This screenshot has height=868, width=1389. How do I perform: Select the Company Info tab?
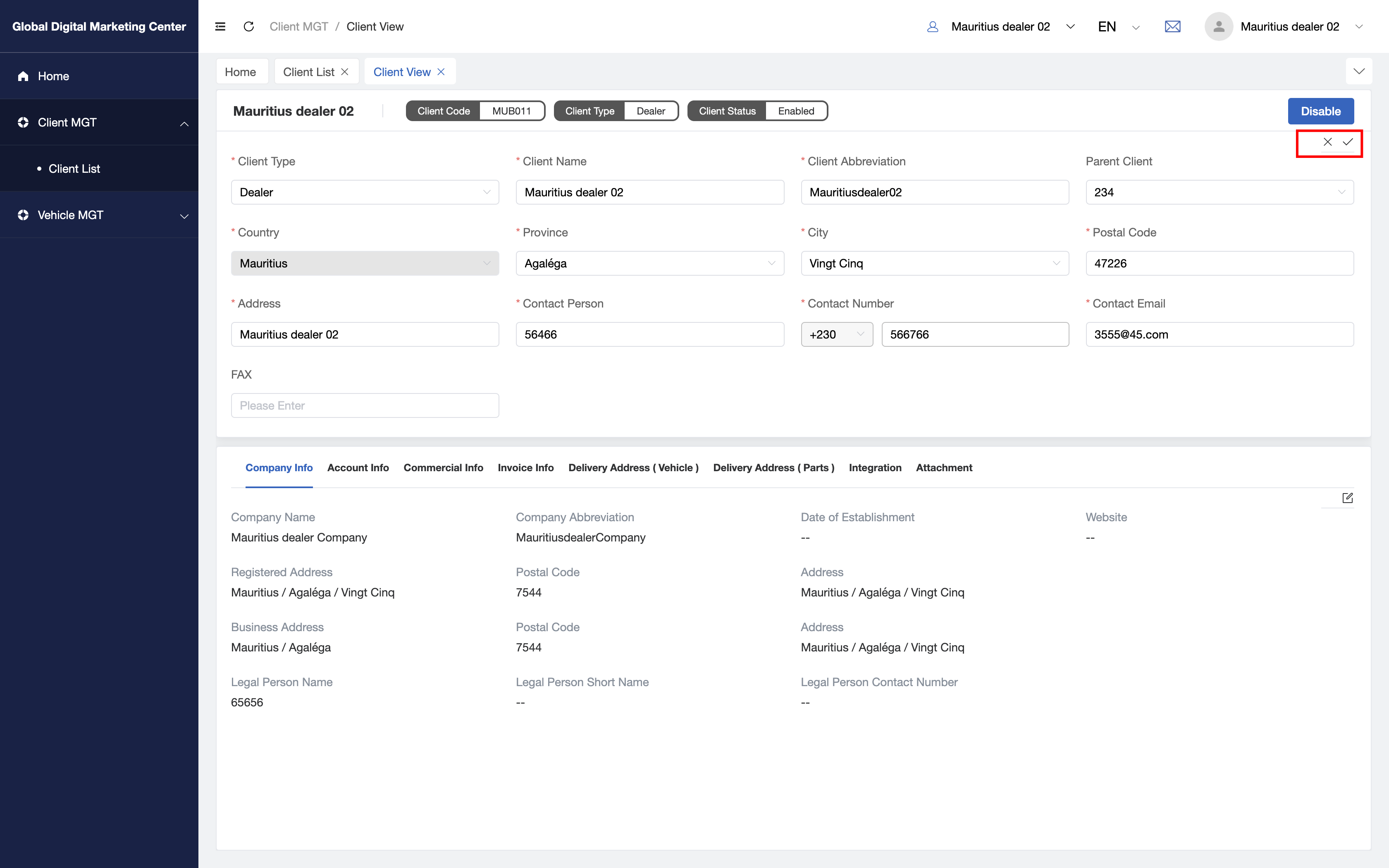tap(279, 468)
